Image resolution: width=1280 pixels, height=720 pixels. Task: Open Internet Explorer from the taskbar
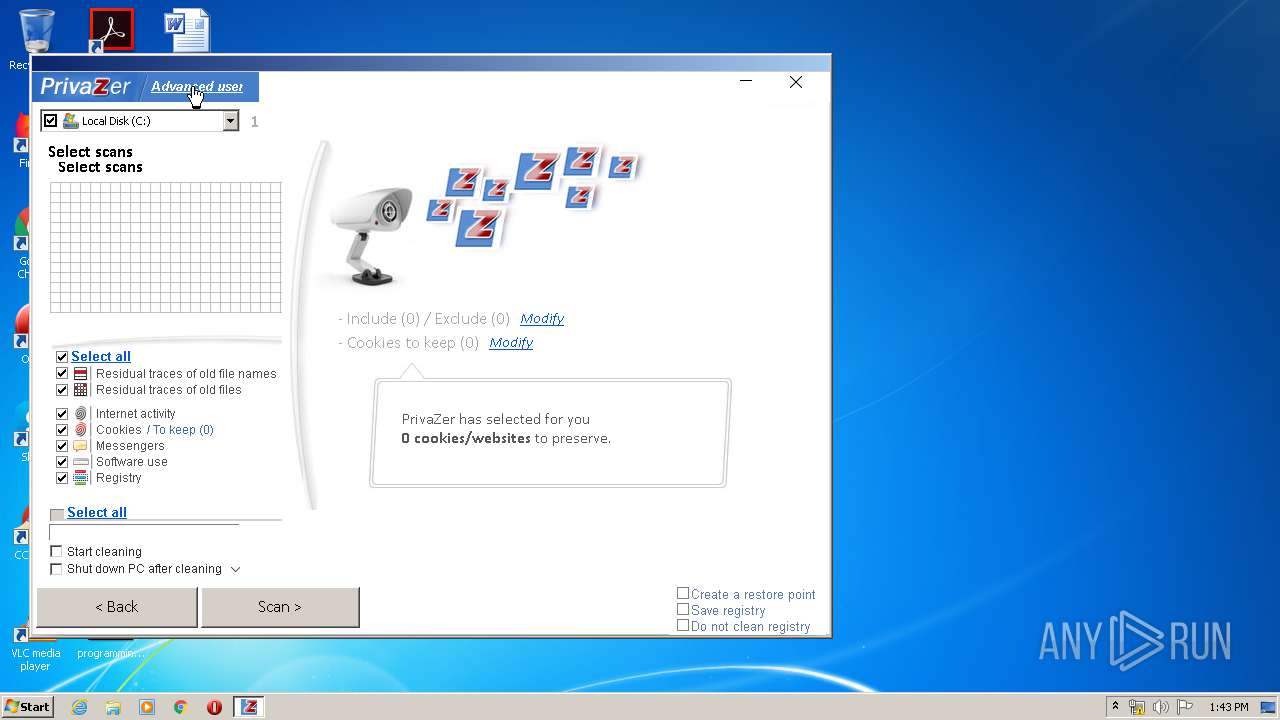pyautogui.click(x=79, y=707)
